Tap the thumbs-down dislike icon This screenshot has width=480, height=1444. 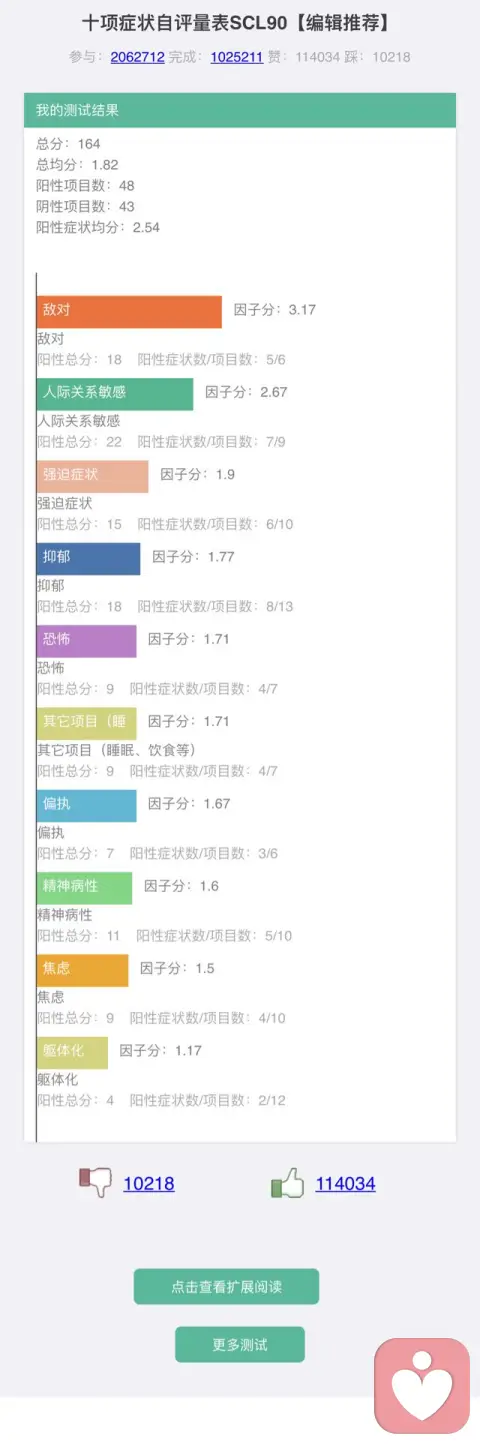pyautogui.click(x=95, y=1183)
